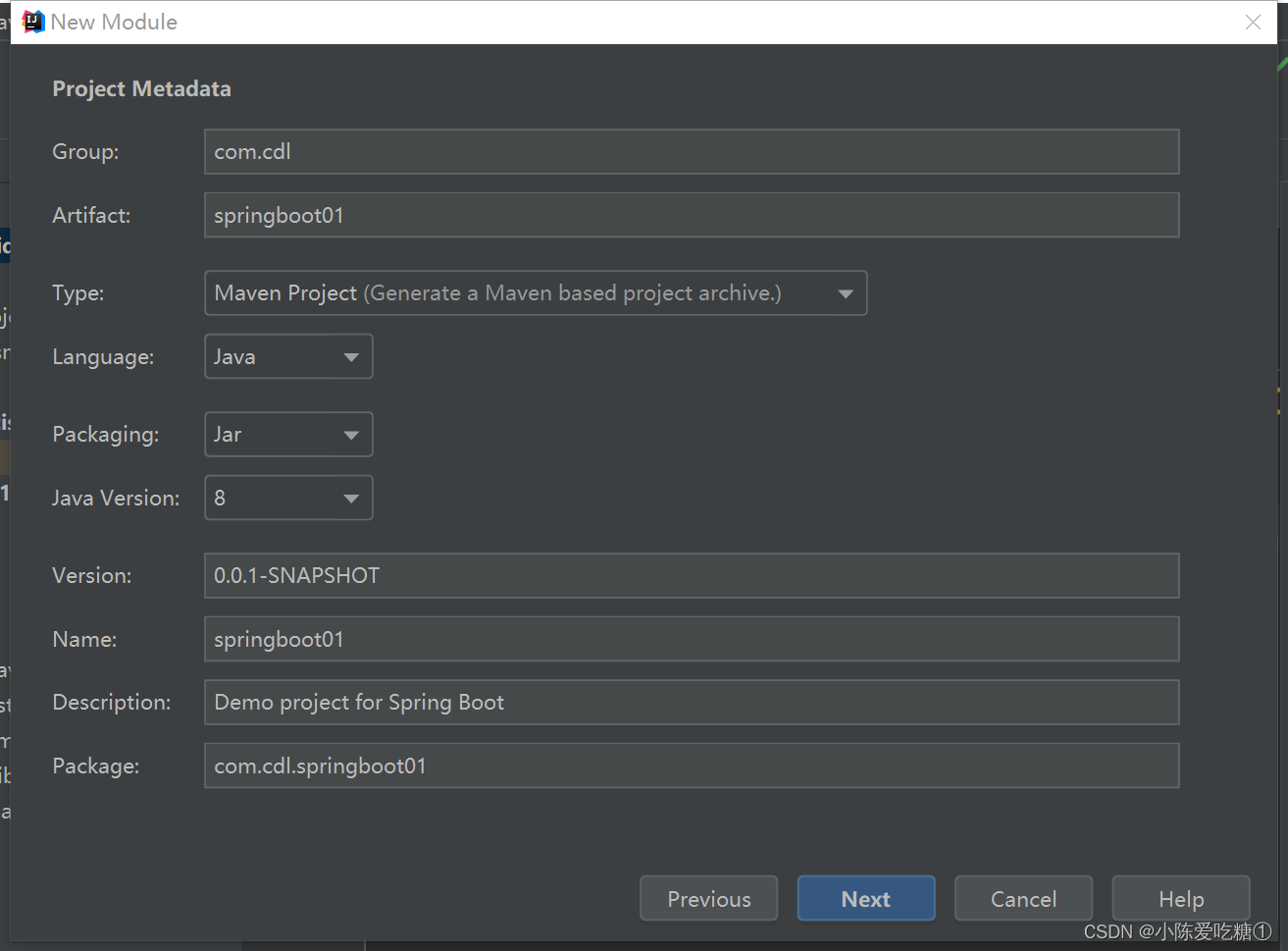1288x951 pixels.
Task: Click the Help button
Action: click(1181, 899)
